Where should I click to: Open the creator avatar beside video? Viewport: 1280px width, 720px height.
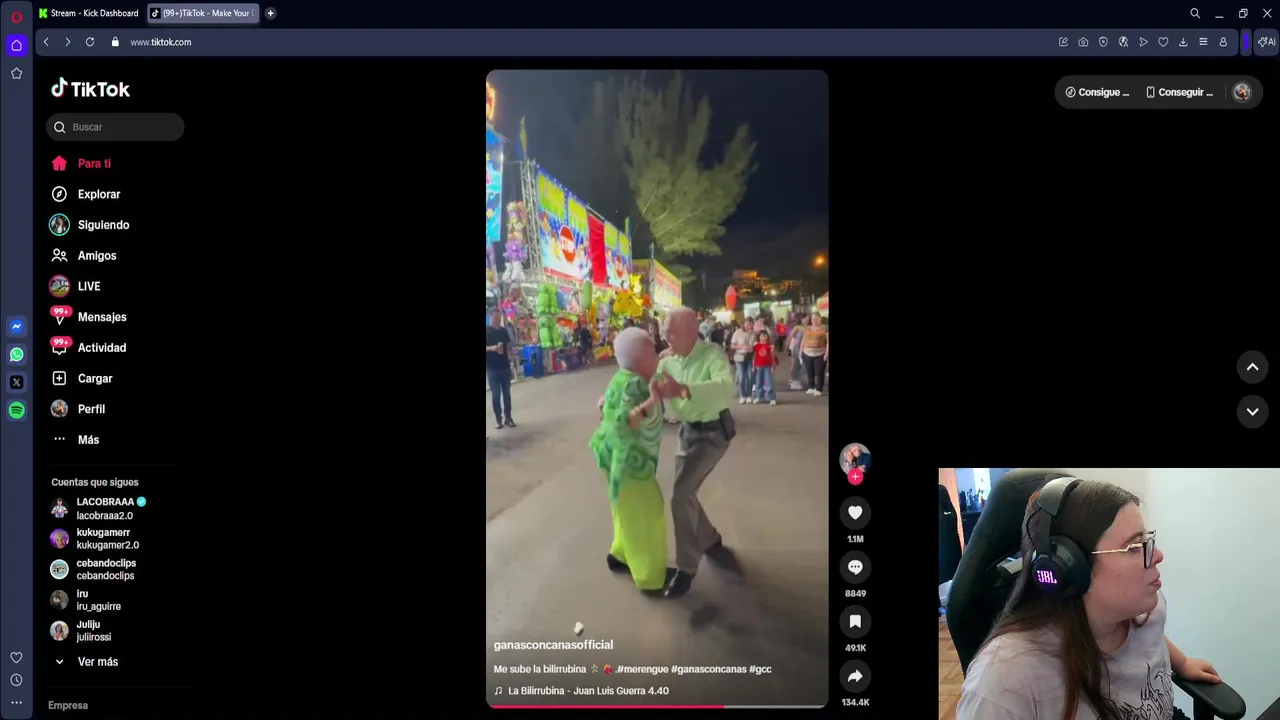coord(855,459)
